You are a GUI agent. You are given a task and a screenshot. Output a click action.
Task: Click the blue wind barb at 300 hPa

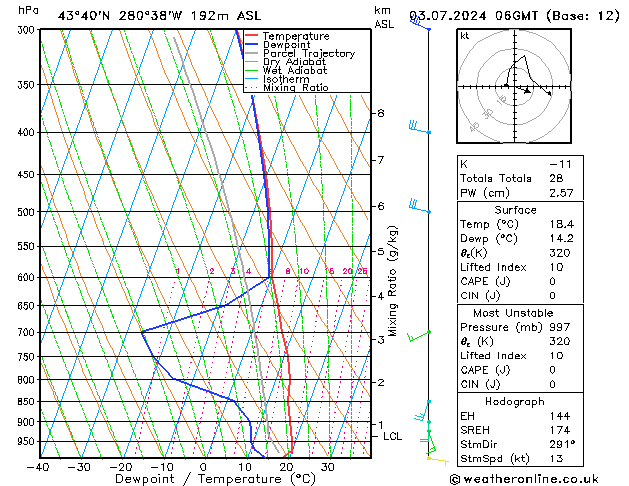[420, 22]
